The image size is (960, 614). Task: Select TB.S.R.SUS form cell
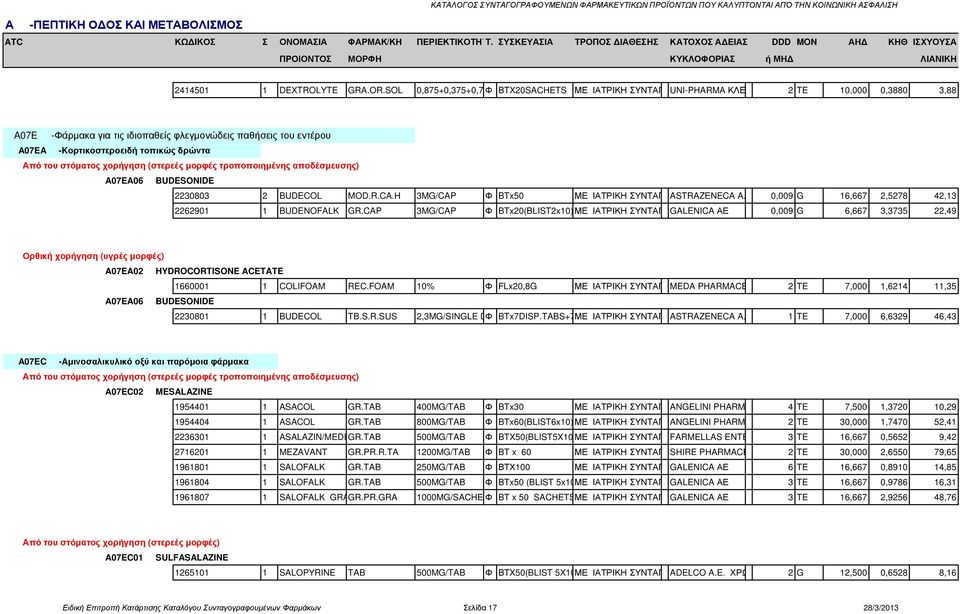[380, 316]
